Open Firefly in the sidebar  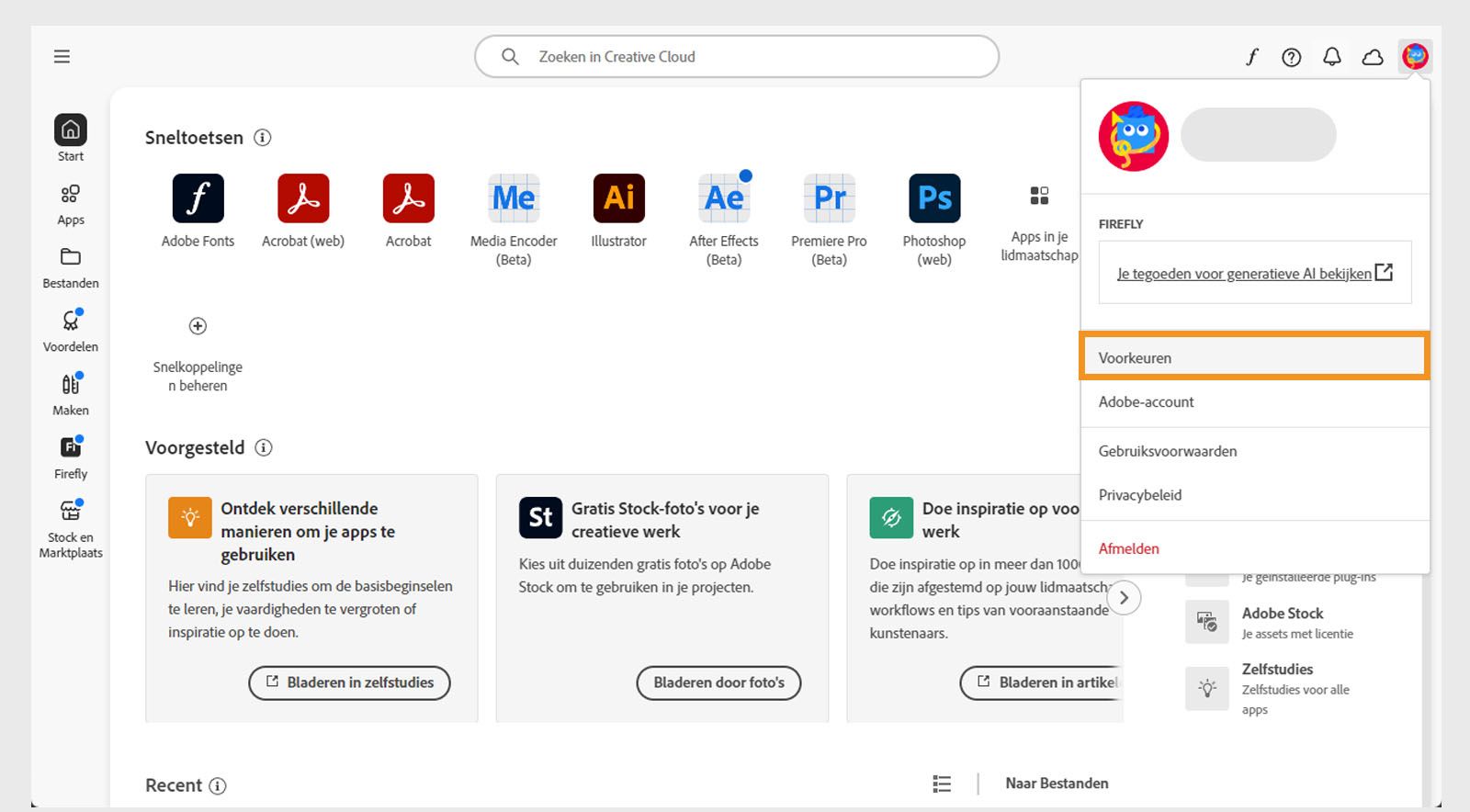pyautogui.click(x=71, y=458)
